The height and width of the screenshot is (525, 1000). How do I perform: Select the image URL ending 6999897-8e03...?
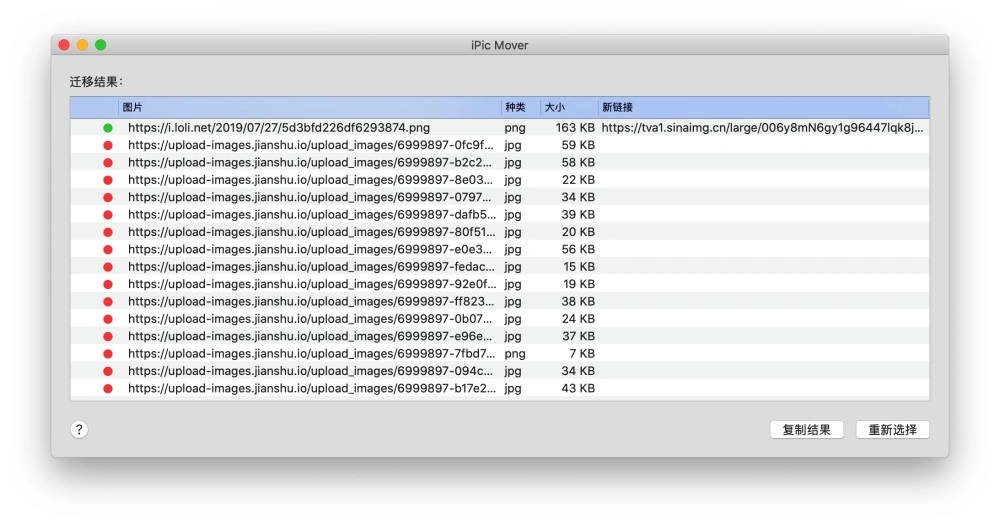[x=310, y=180]
